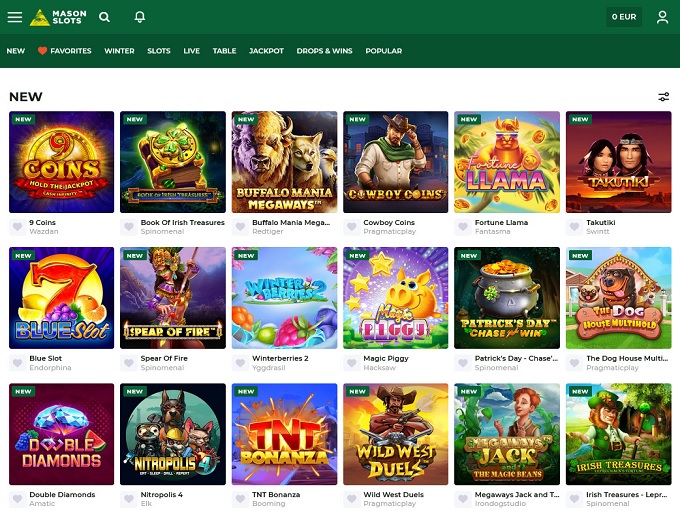This screenshot has width=680, height=511.
Task: Toggle favorite heart for Magic Piggy
Action: pyautogui.click(x=351, y=363)
